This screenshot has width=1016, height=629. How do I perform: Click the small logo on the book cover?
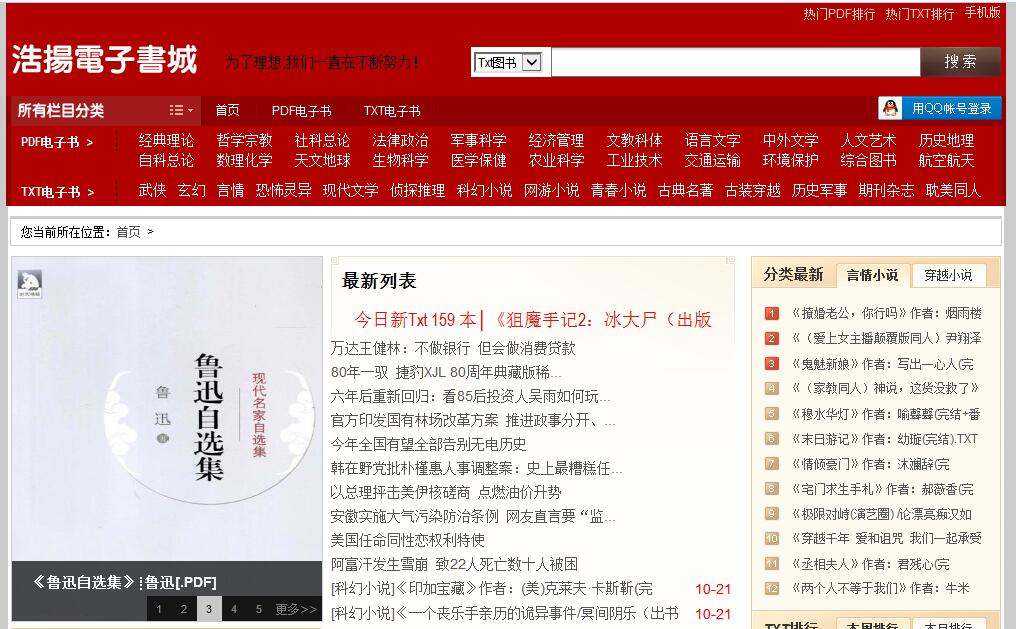click(30, 284)
